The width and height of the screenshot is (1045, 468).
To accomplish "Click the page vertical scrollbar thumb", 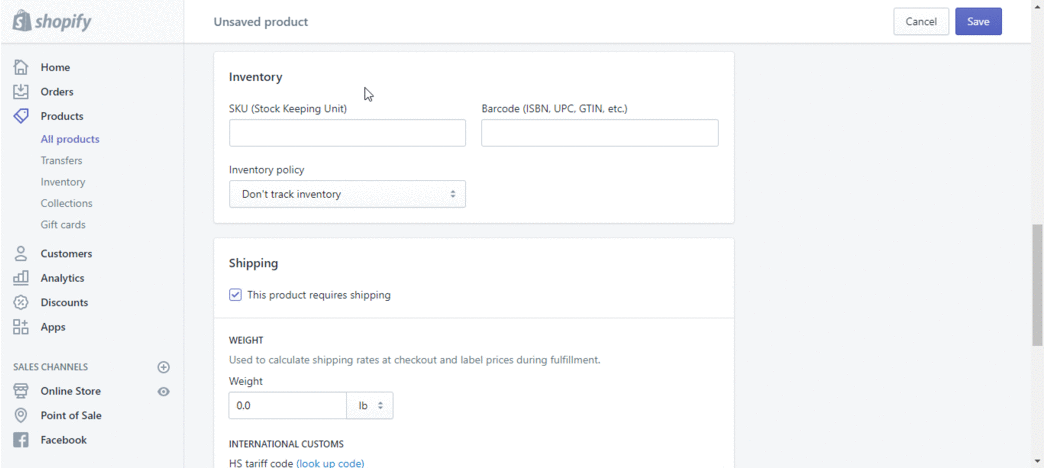I will 1038,285.
